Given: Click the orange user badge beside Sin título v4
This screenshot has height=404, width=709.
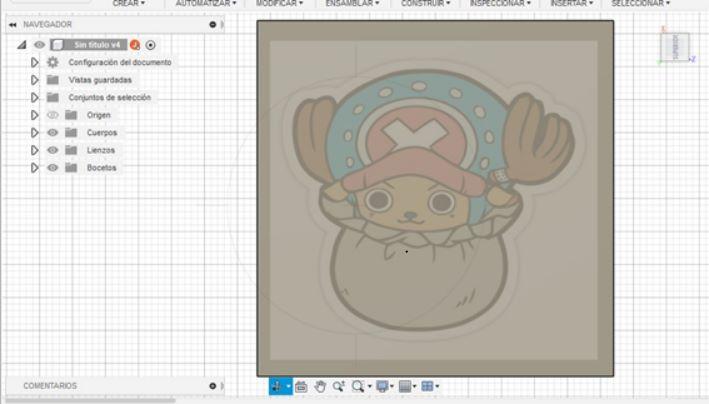Looking at the screenshot, I should pos(135,45).
